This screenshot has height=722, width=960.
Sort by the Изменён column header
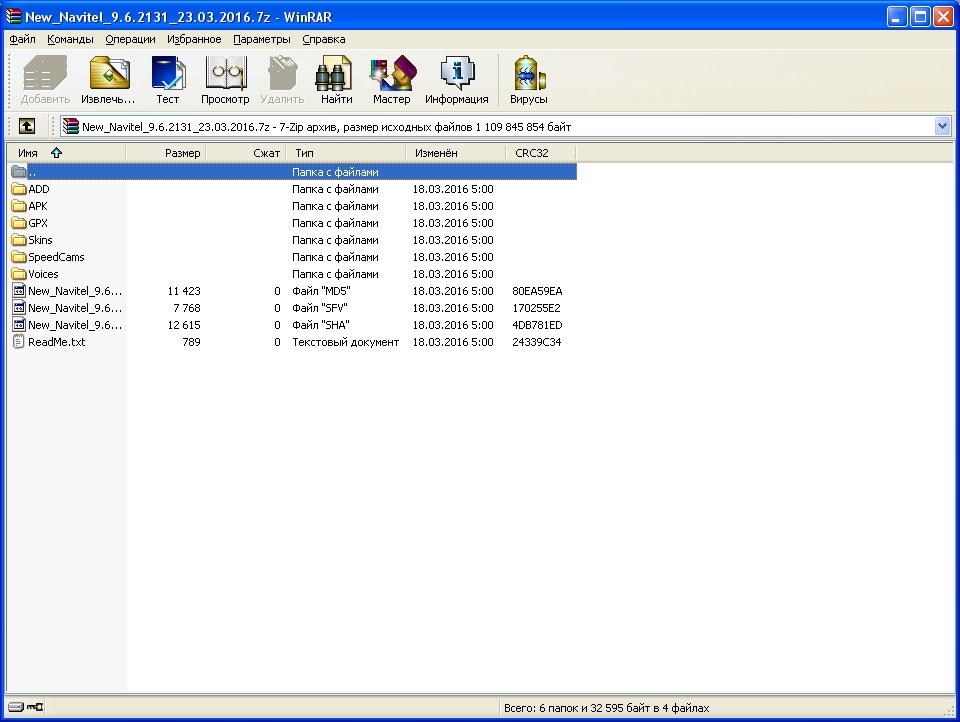436,153
